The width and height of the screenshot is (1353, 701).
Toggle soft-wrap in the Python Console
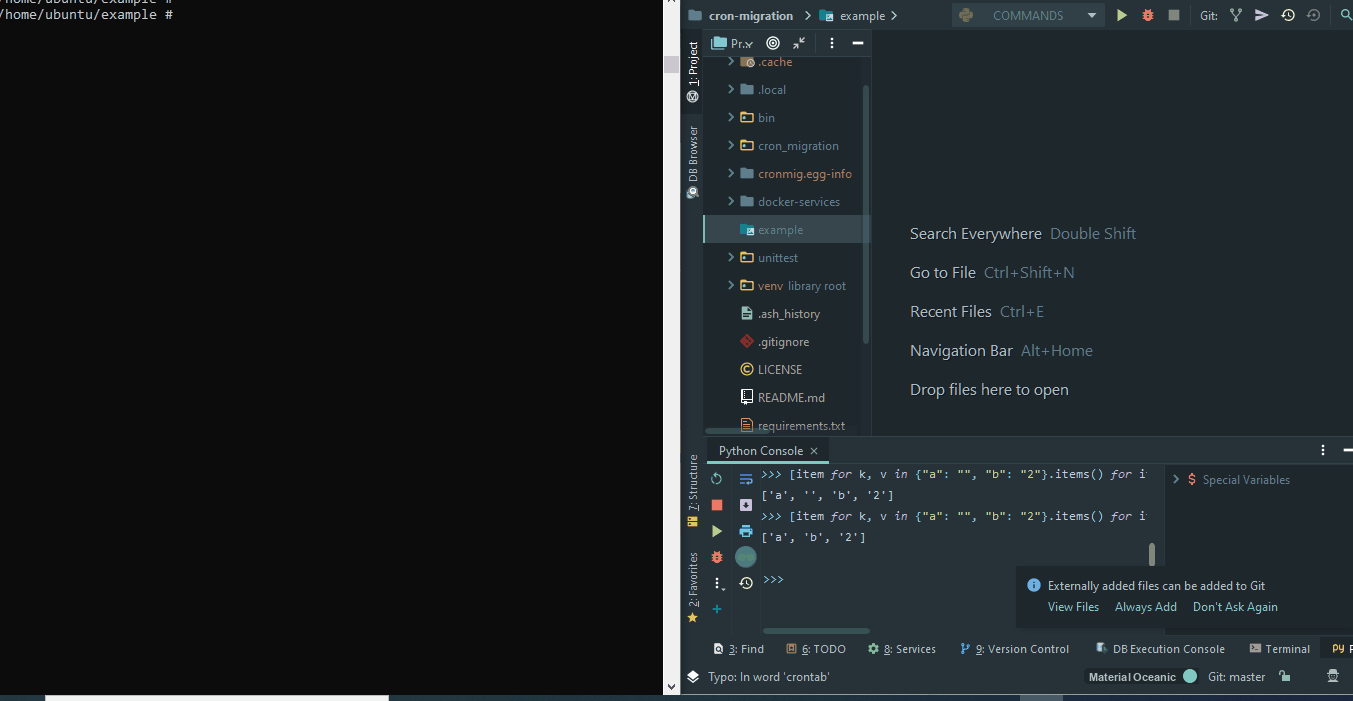746,479
